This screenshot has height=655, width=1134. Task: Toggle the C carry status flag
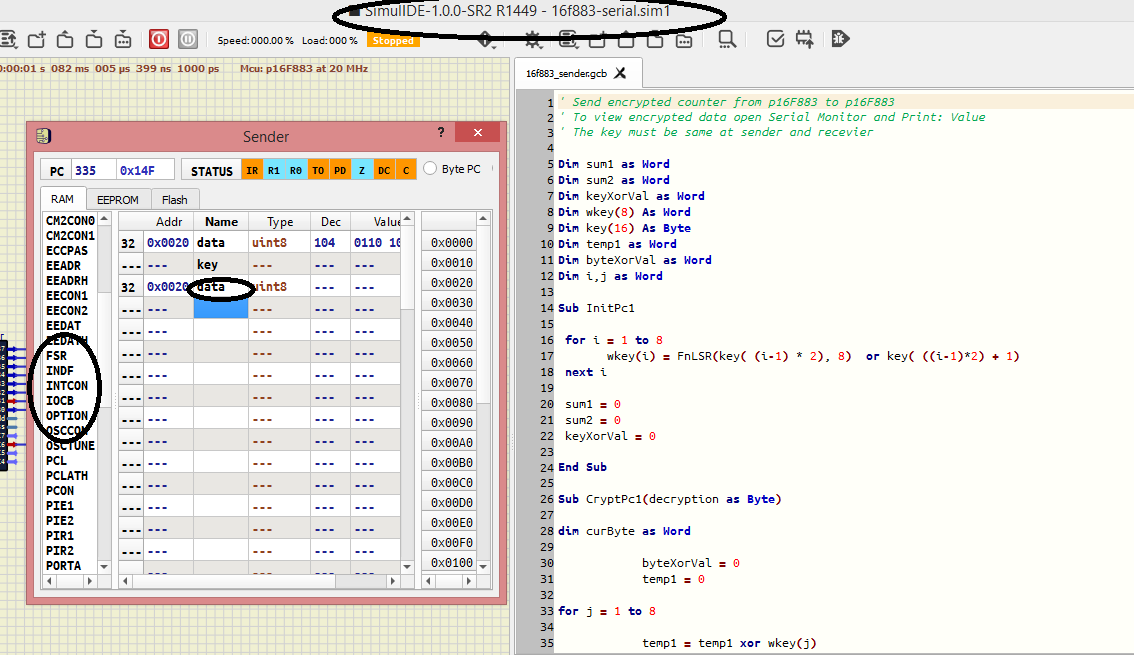coord(405,170)
